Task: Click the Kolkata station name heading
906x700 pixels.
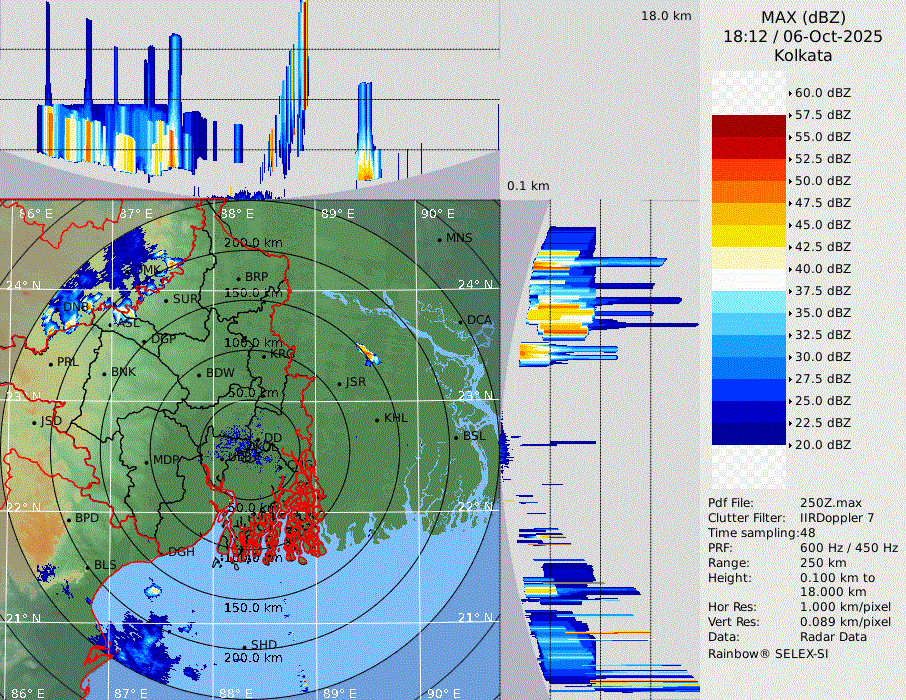Action: tap(803, 55)
